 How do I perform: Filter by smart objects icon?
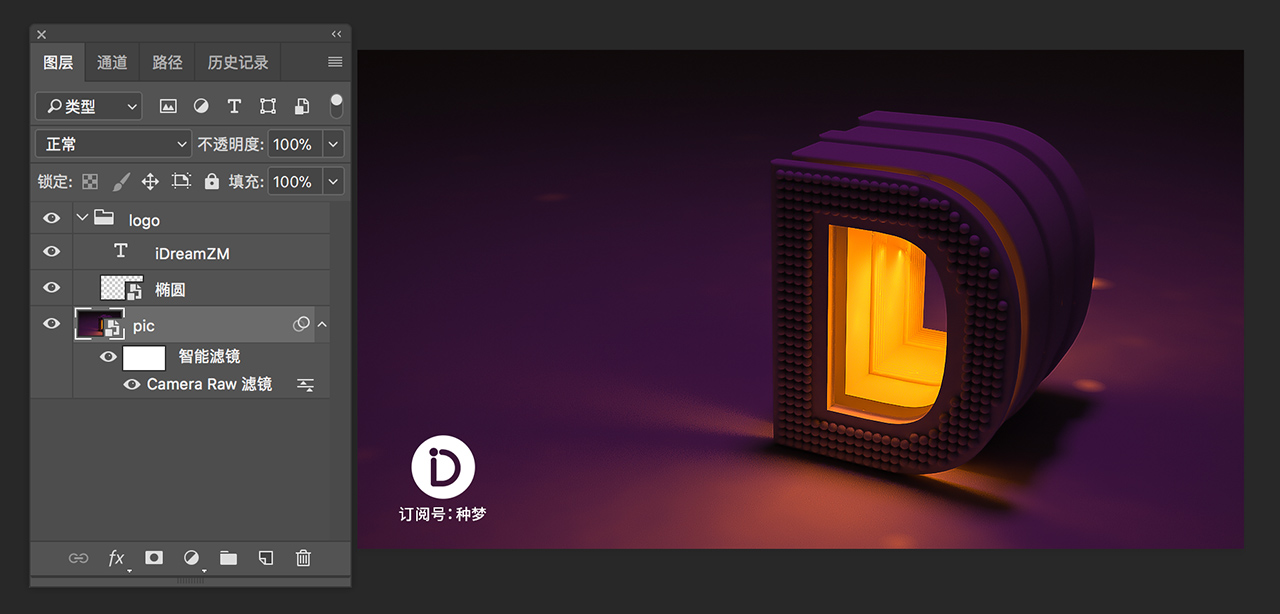pos(302,106)
